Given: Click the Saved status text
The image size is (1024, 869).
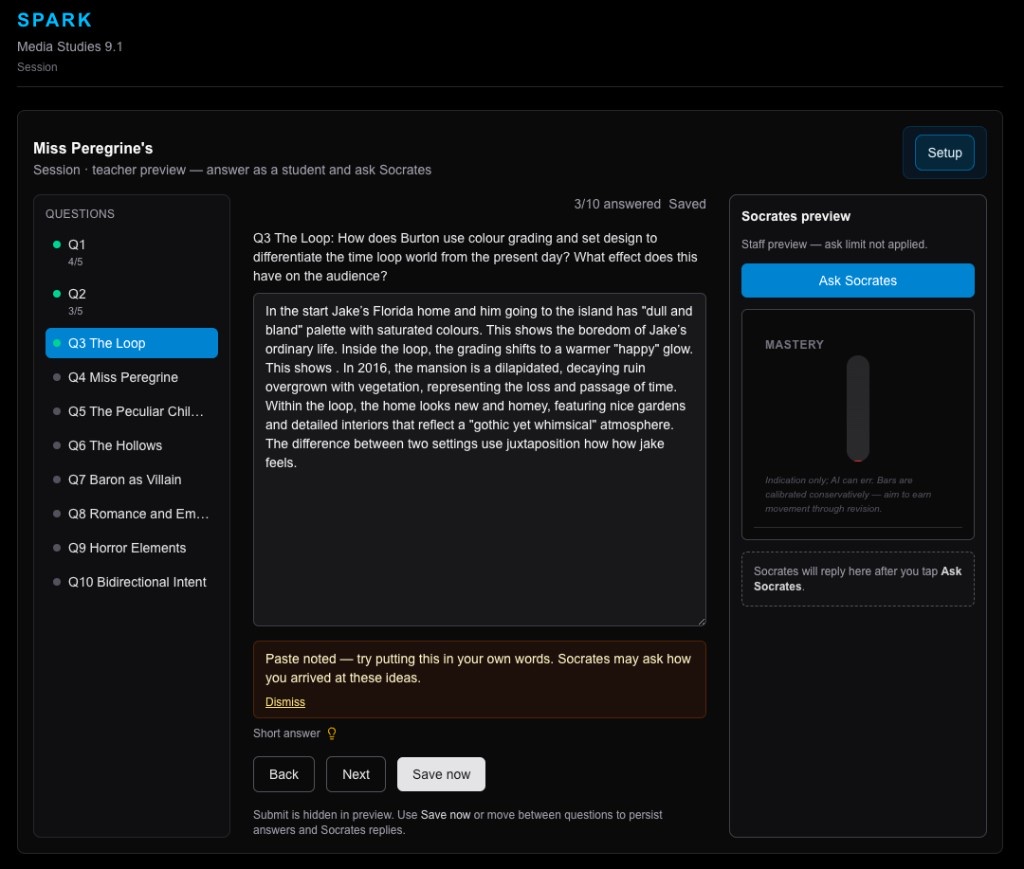Looking at the screenshot, I should coord(687,204).
